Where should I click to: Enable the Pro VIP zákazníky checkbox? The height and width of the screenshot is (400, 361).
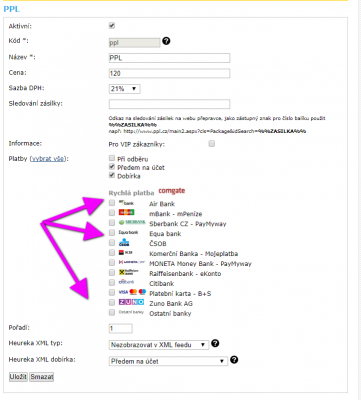tap(211, 144)
